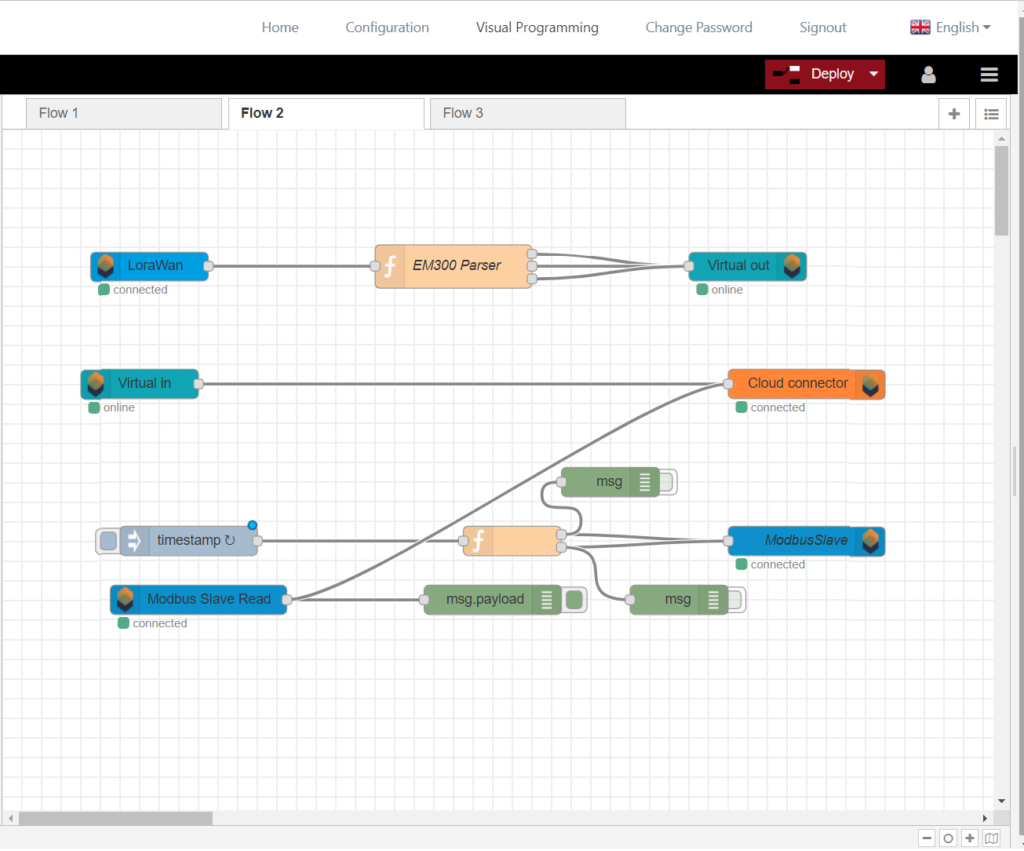The image size is (1024, 851).
Task: Toggle the upper msg debug node
Action: pyautogui.click(x=667, y=482)
